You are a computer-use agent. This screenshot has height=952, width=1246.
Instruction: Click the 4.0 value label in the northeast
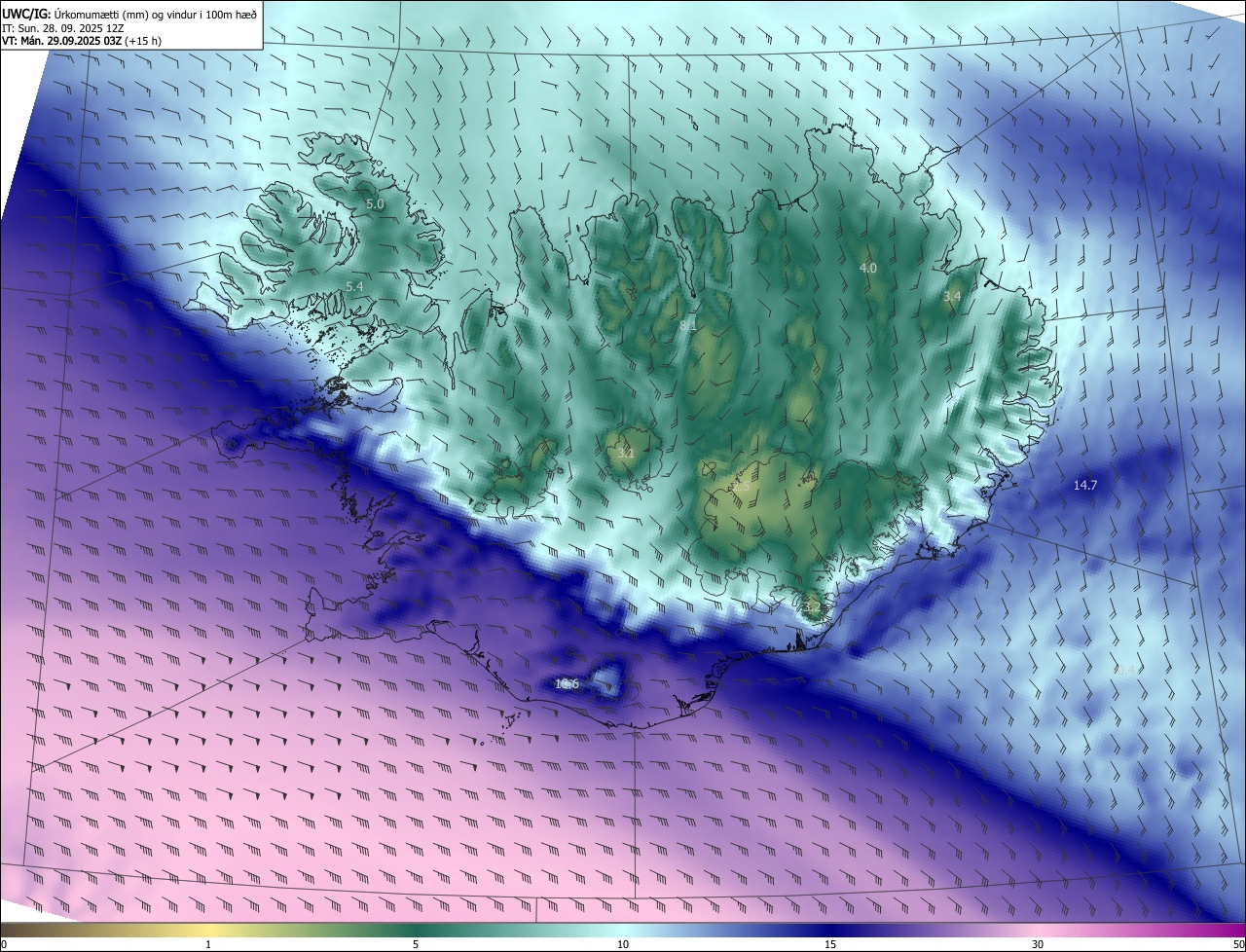[x=867, y=268]
